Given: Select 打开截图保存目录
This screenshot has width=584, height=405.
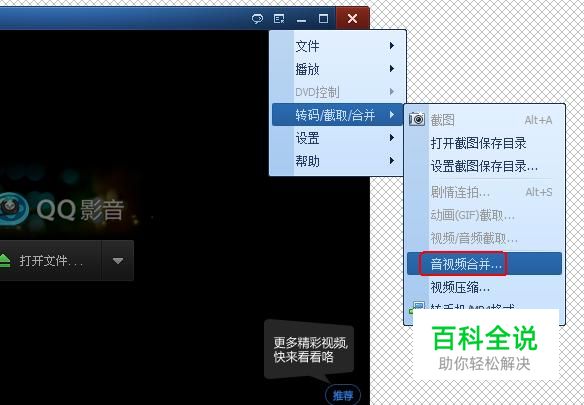Looking at the screenshot, I should [x=484, y=143].
